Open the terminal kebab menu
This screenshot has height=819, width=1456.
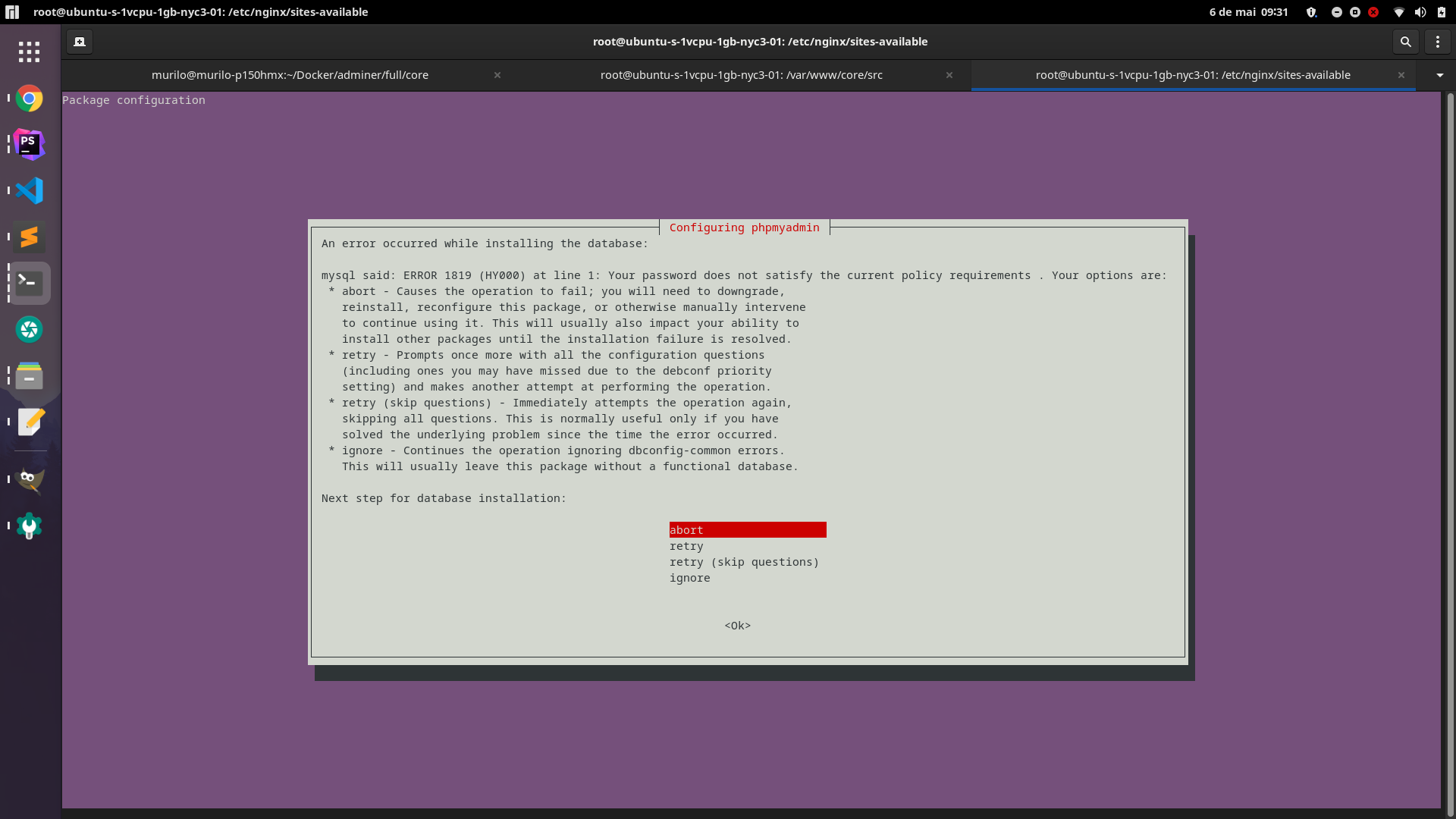(x=1438, y=42)
